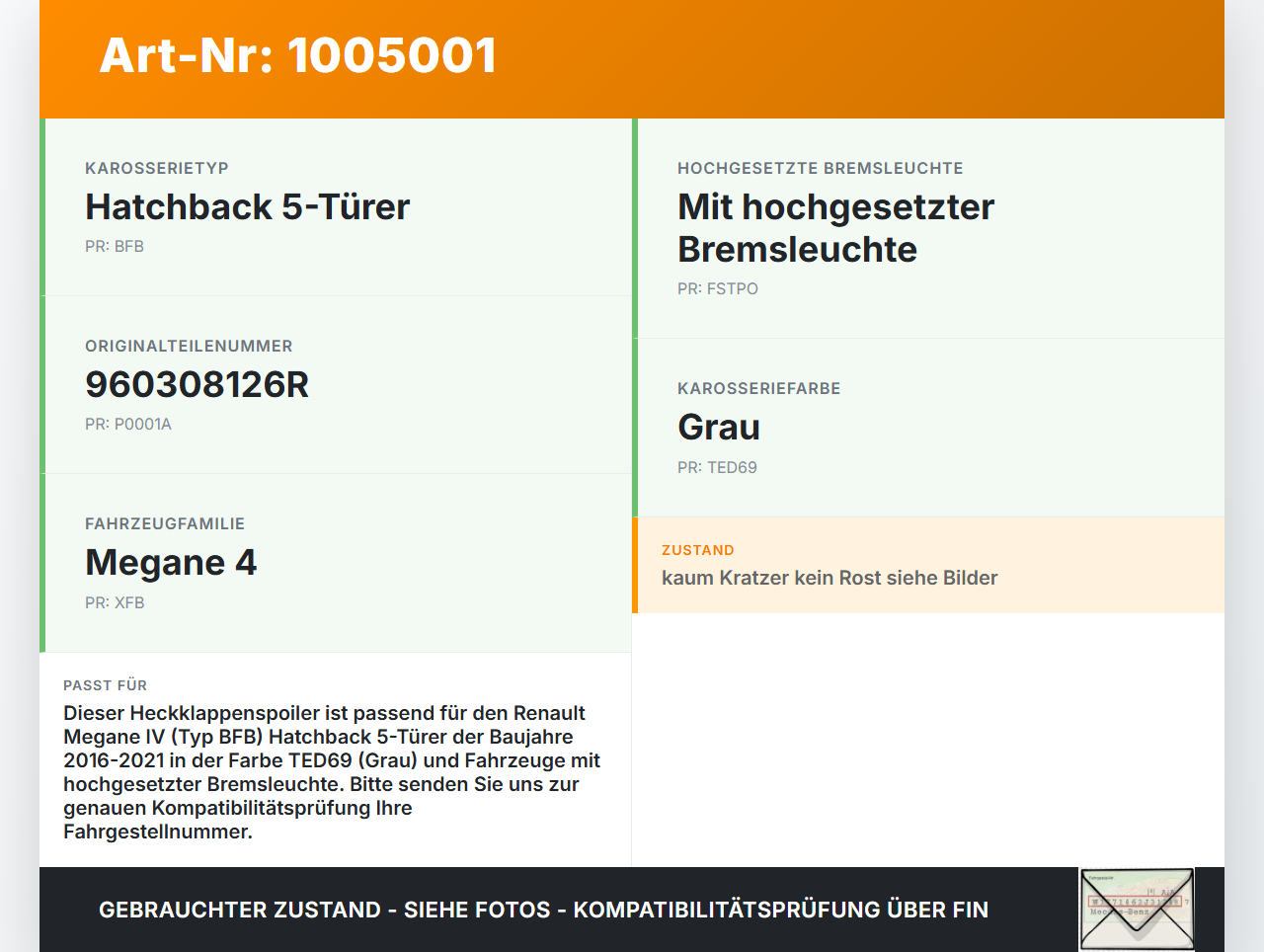The height and width of the screenshot is (952, 1264).
Task: Click the Originalteilenummer label
Action: coord(189,346)
